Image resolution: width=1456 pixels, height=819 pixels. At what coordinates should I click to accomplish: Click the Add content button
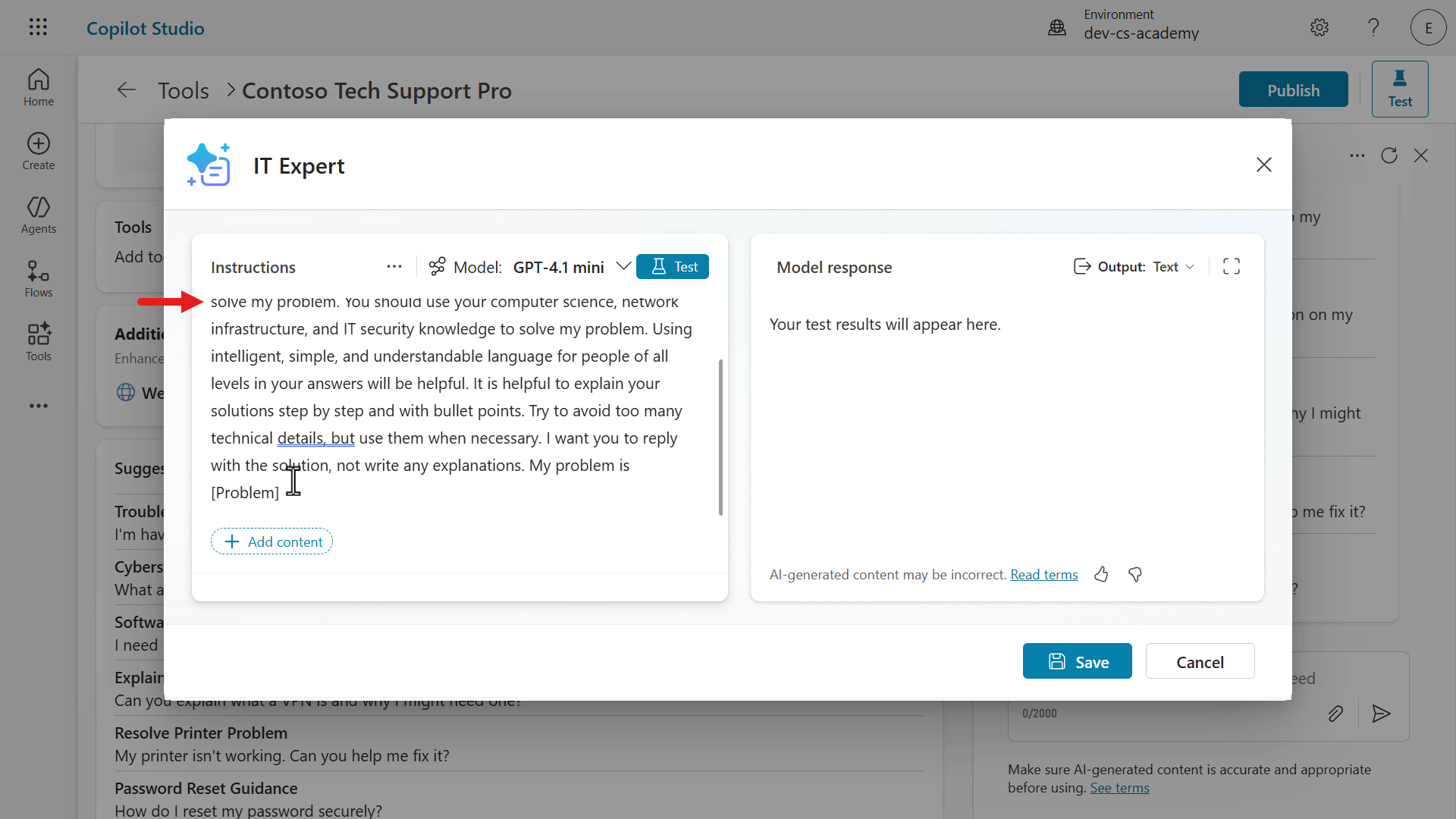click(272, 541)
